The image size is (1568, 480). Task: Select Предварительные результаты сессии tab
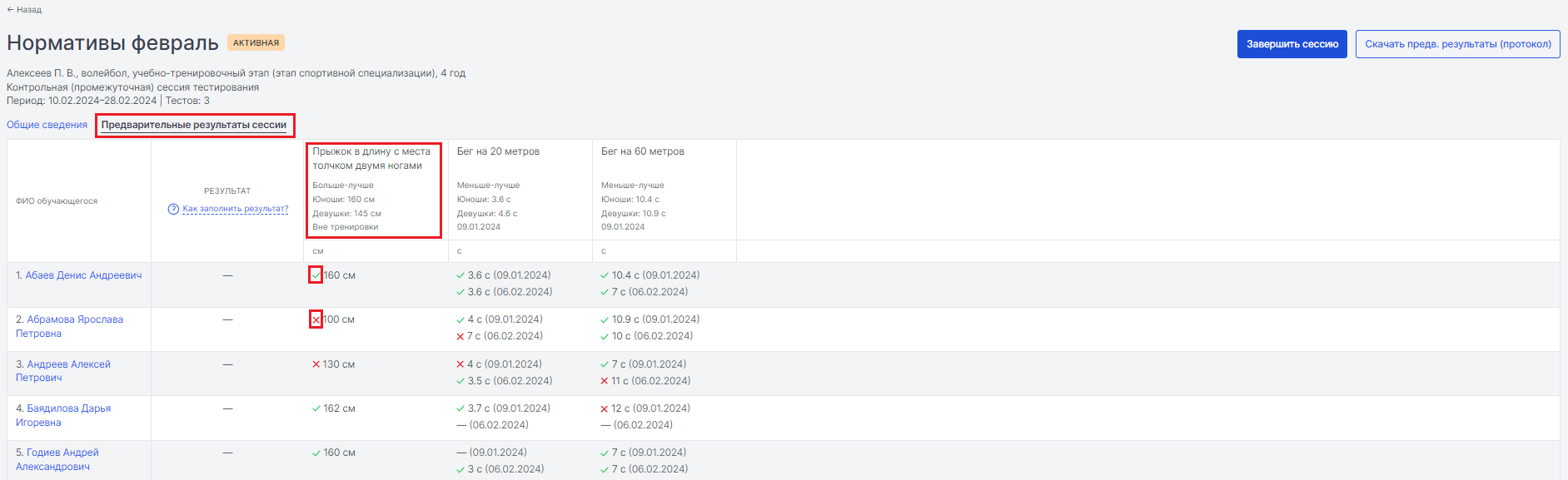[194, 125]
